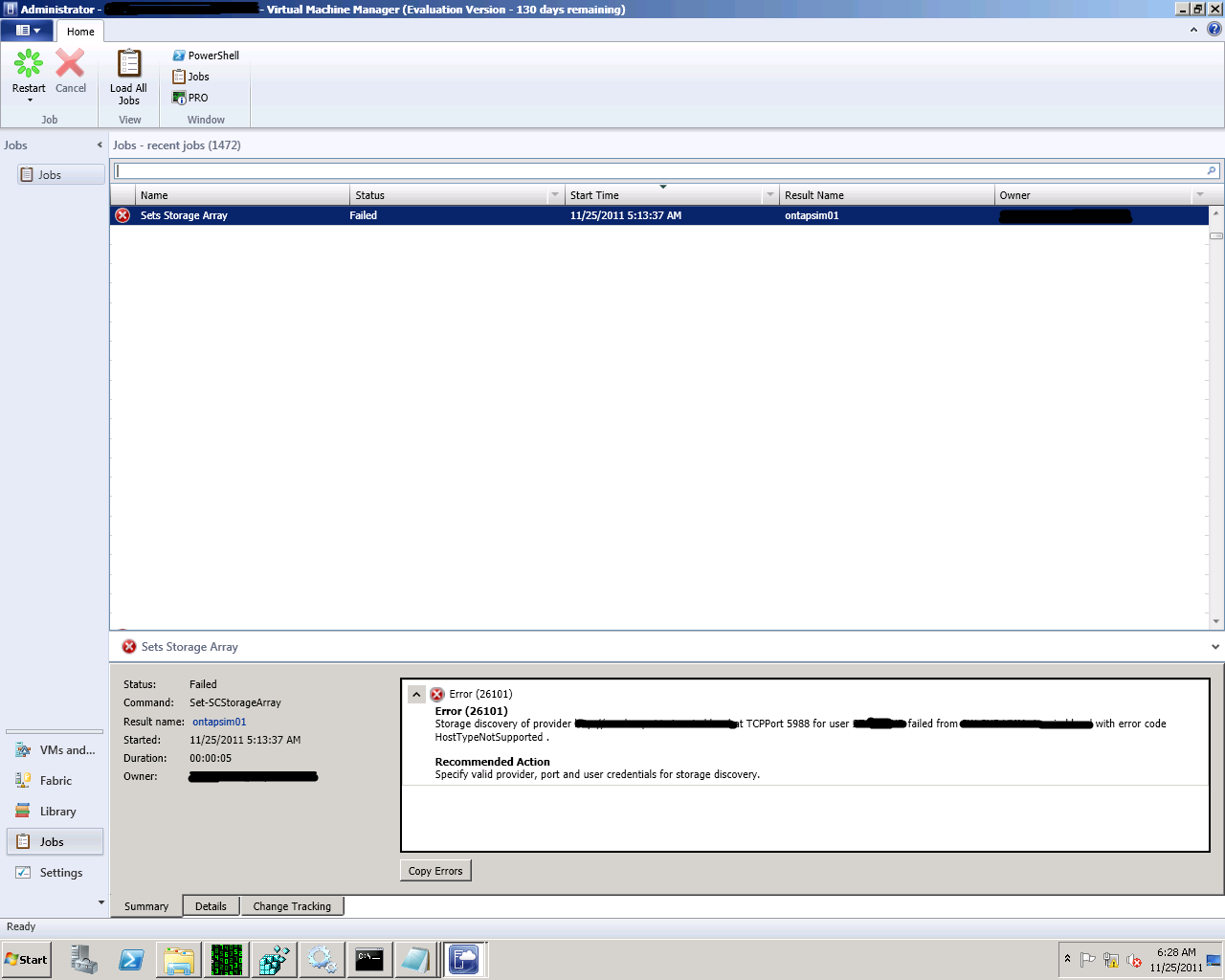Open Windows Explorer from the taskbar

pos(179,959)
